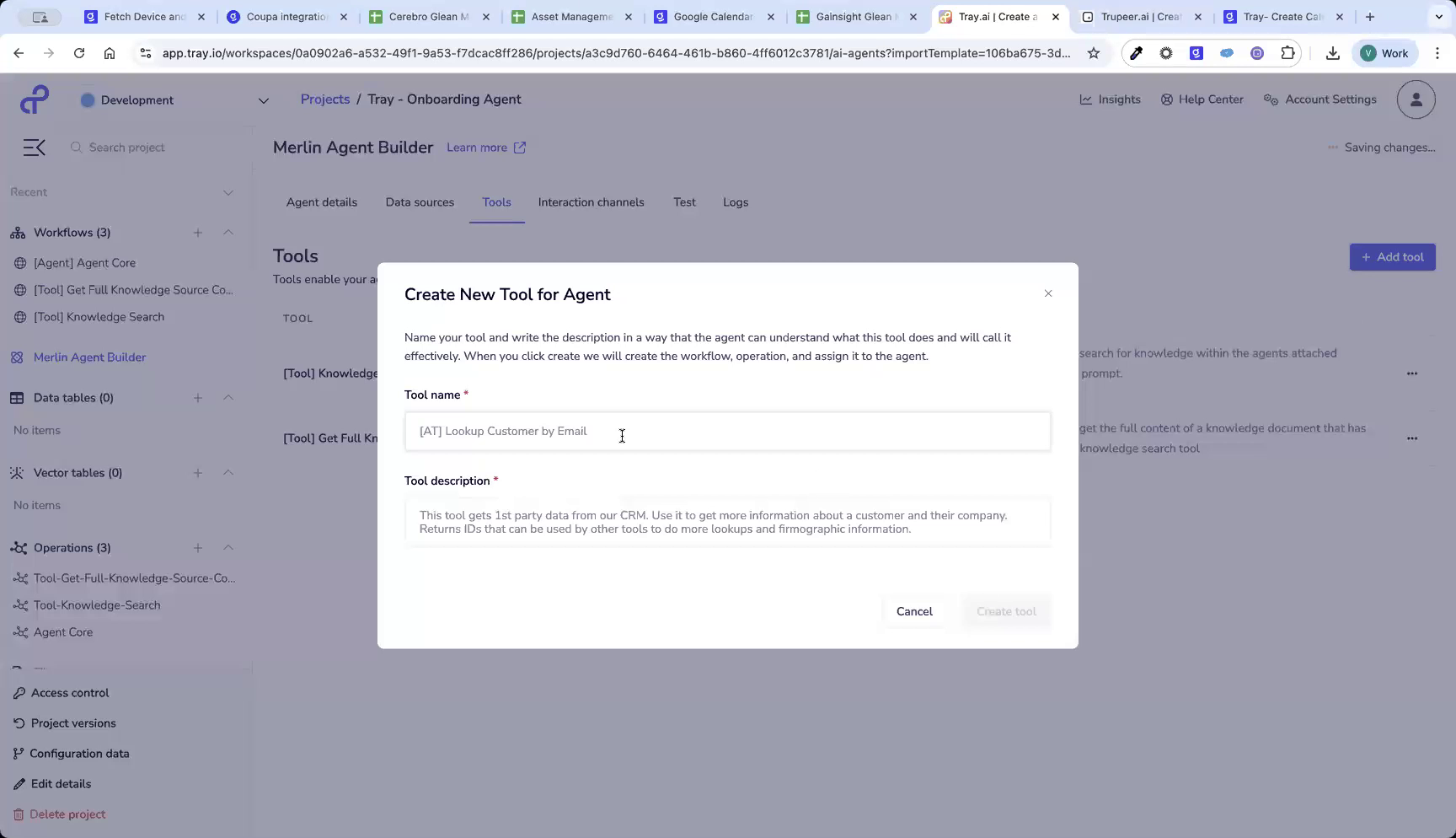This screenshot has height=838, width=1456.
Task: Open browser extensions puzzle icon
Action: 1287,52
